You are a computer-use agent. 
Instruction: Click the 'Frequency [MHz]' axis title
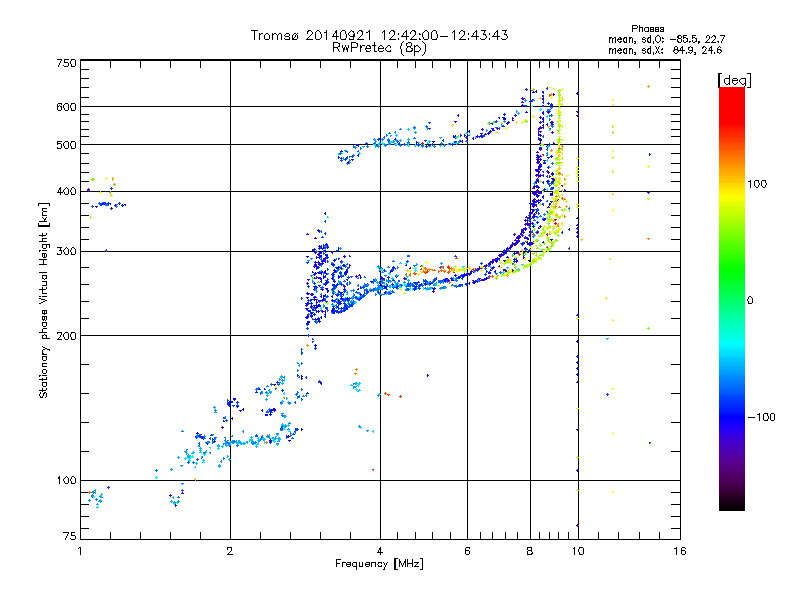click(379, 564)
